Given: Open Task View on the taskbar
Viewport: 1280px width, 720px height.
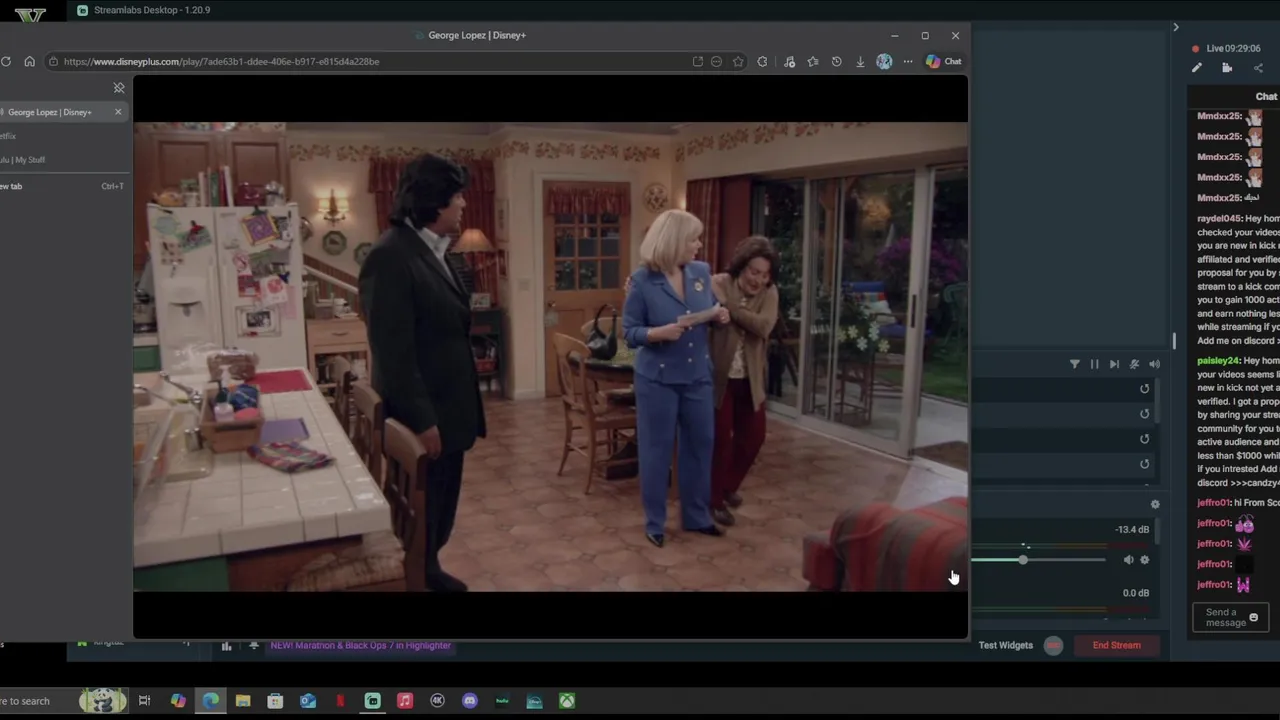Looking at the screenshot, I should point(144,701).
